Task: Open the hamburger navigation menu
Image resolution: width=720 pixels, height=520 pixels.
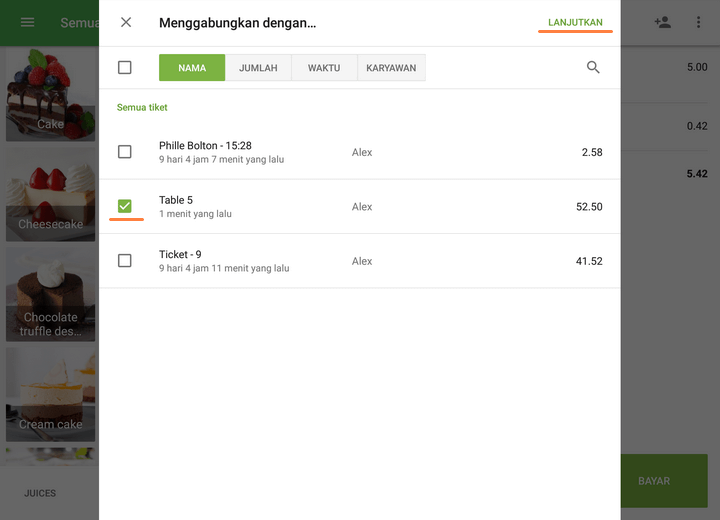Action: point(28,22)
